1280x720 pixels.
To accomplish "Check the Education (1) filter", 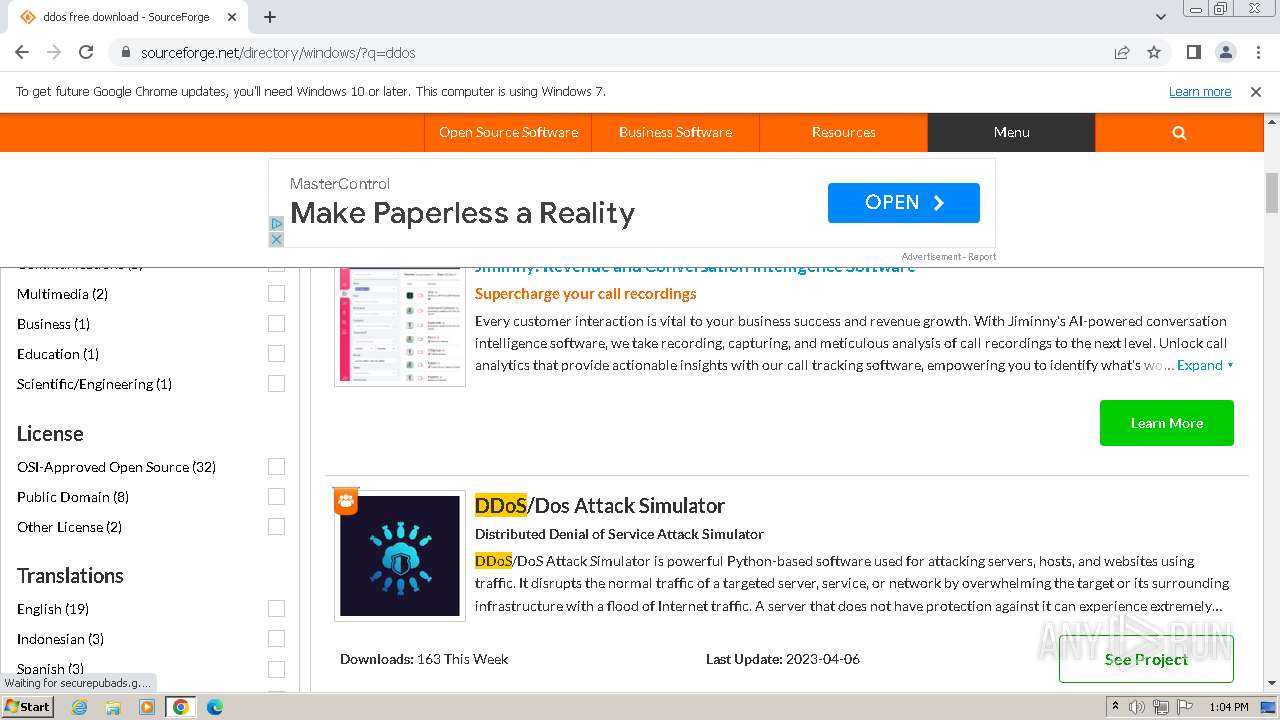I will click(x=276, y=354).
